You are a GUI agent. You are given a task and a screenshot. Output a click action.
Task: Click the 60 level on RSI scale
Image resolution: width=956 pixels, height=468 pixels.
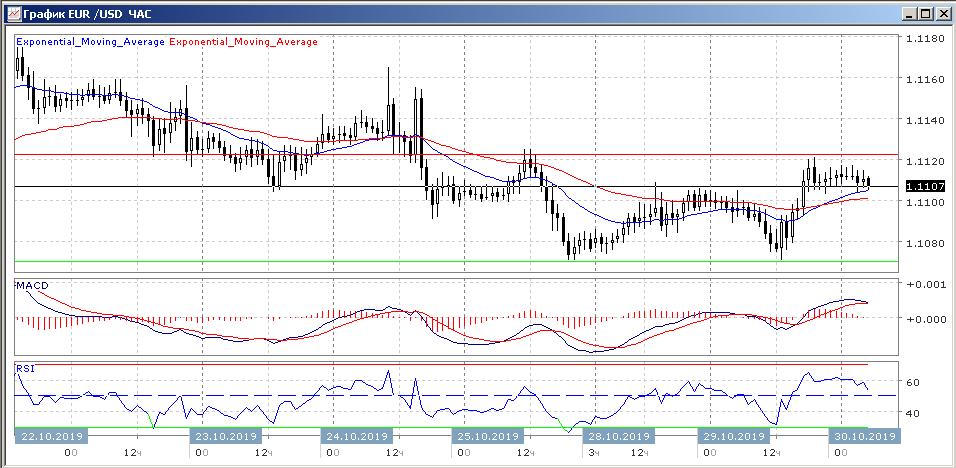pos(913,382)
